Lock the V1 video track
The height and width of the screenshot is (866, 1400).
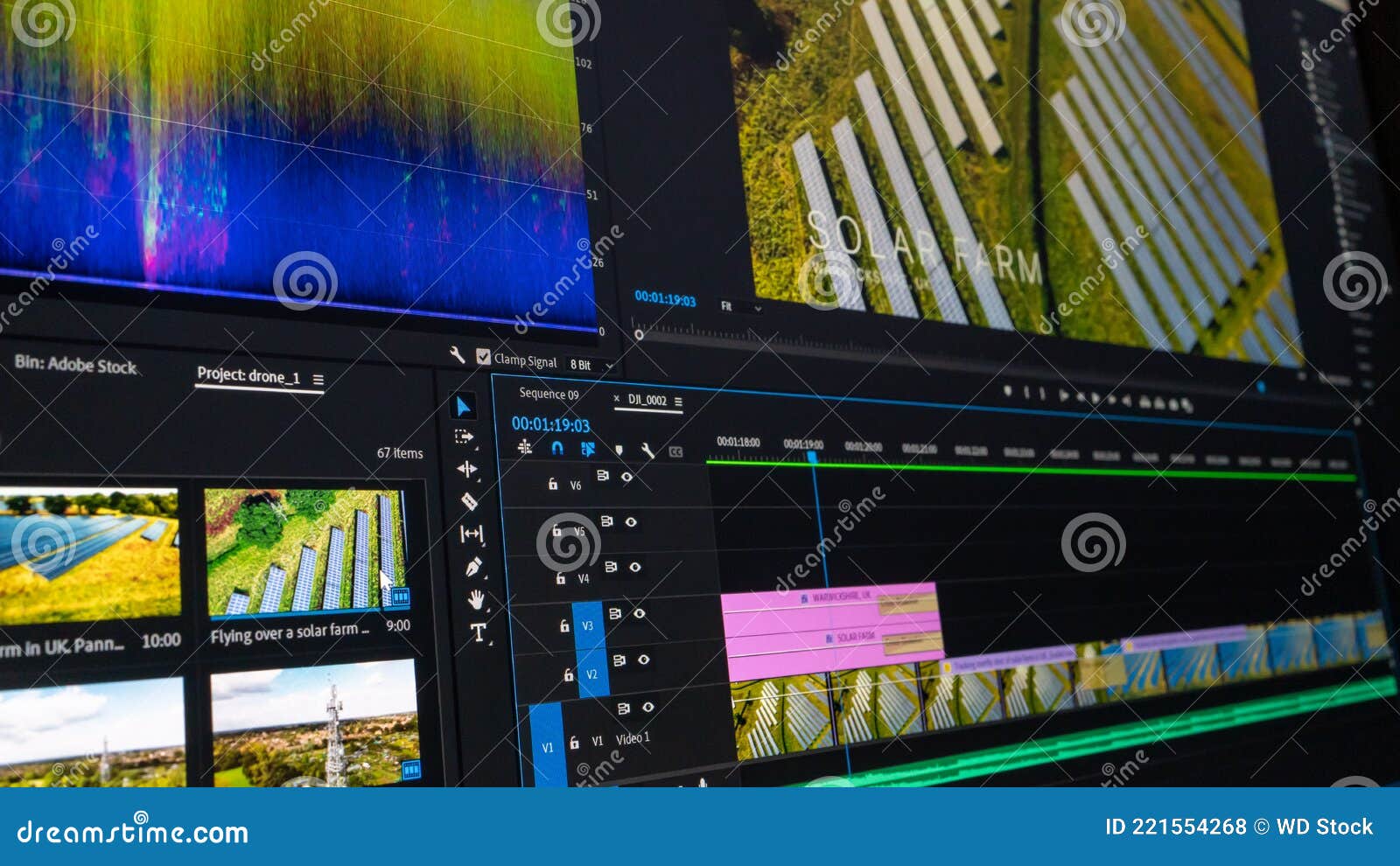coord(574,741)
